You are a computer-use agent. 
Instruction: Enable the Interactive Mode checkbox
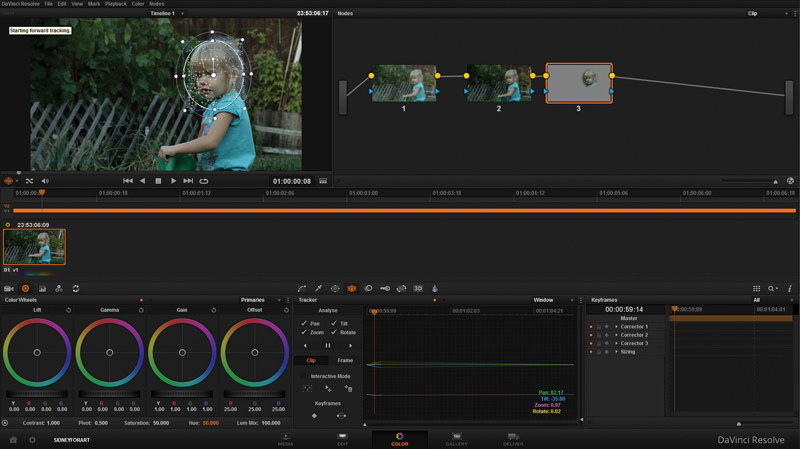pos(304,376)
